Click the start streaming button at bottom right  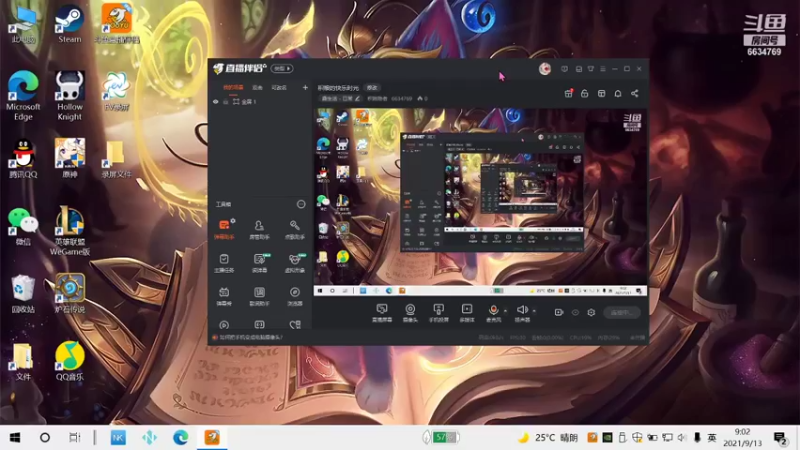click(x=622, y=312)
